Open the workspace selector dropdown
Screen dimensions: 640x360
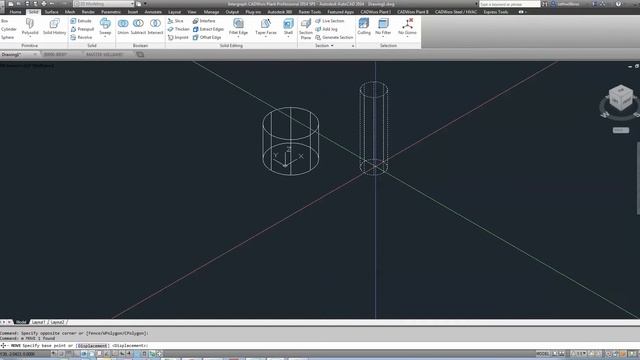(x=104, y=4)
